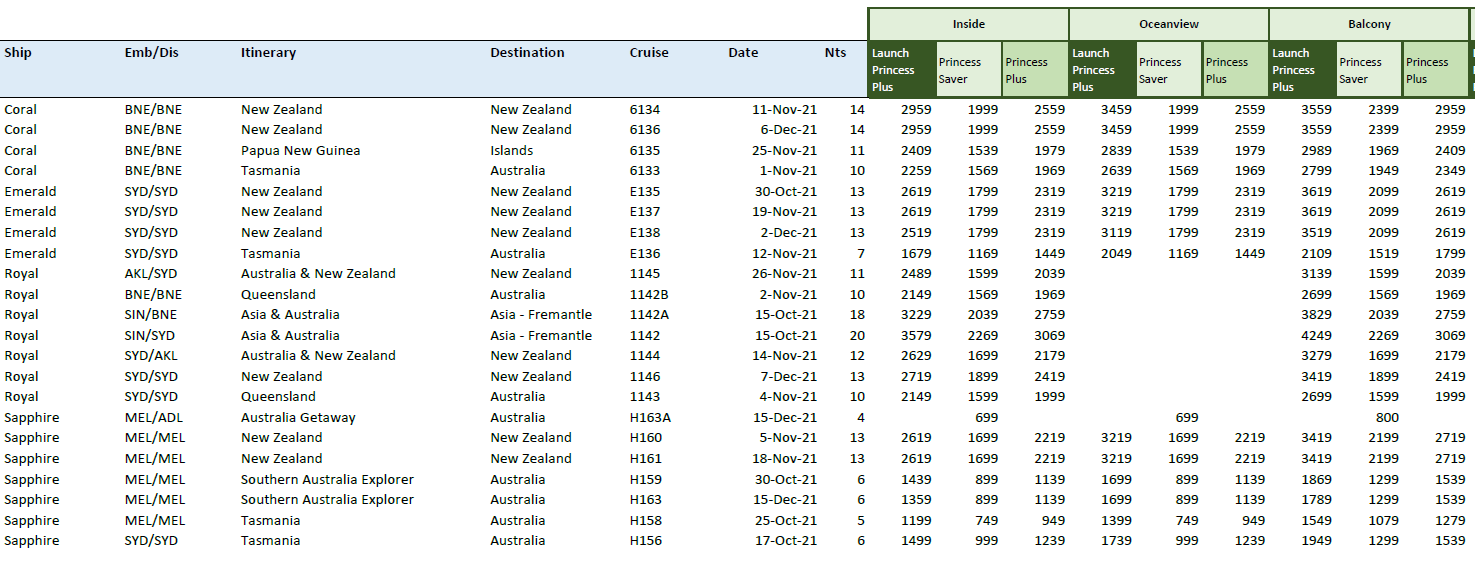This screenshot has height=566, width=1475.
Task: Select the Emb/Dis column header
Action: 151,53
